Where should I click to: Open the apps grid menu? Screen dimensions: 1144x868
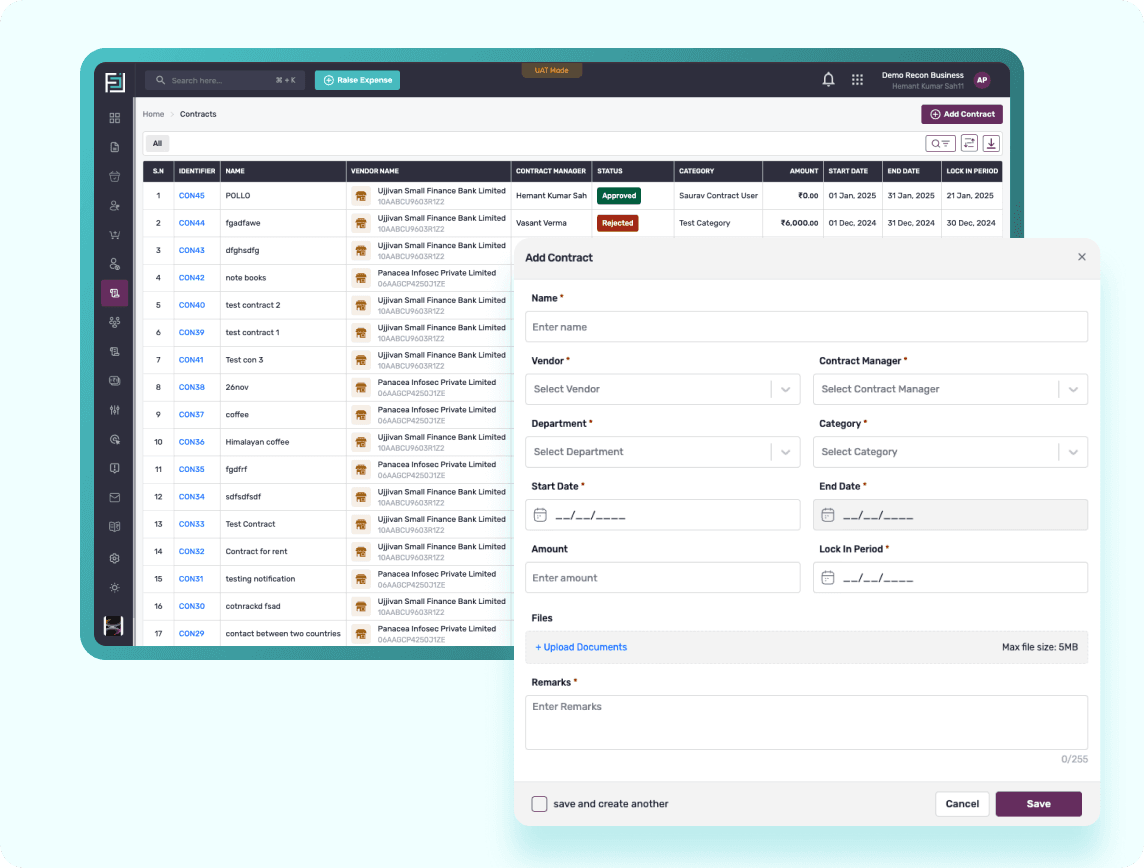[857, 80]
